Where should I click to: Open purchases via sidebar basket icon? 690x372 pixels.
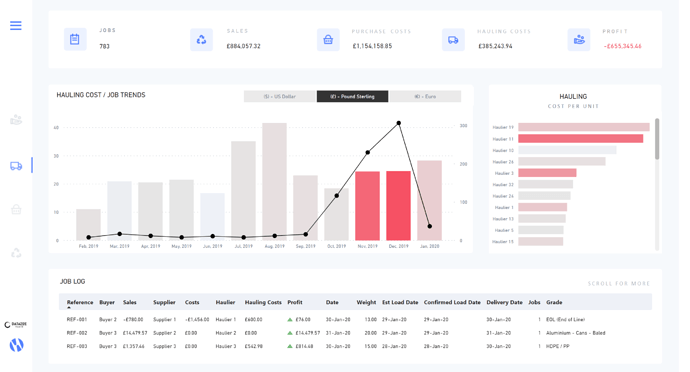pos(16,209)
